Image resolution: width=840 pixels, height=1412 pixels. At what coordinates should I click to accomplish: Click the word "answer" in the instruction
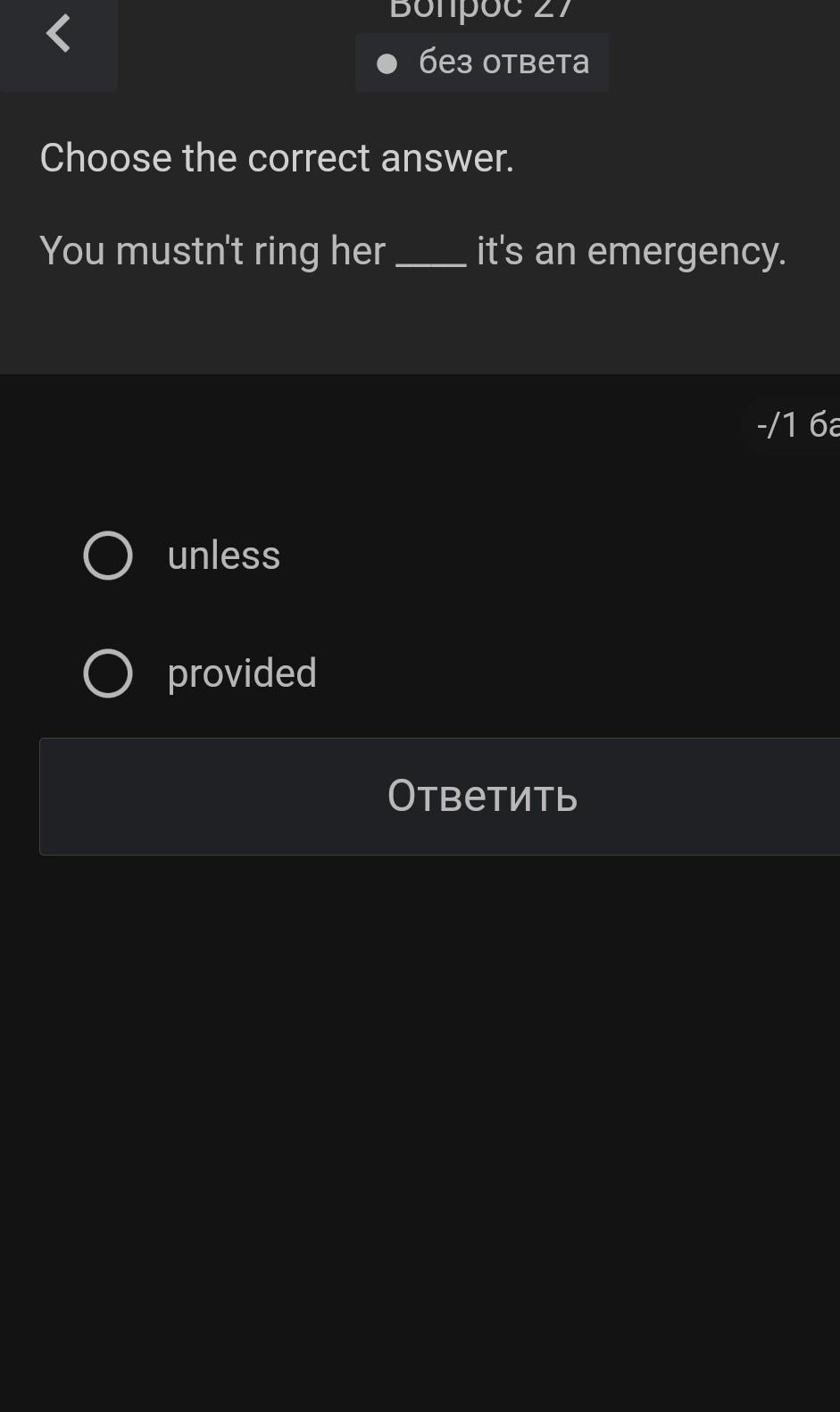[x=446, y=158]
